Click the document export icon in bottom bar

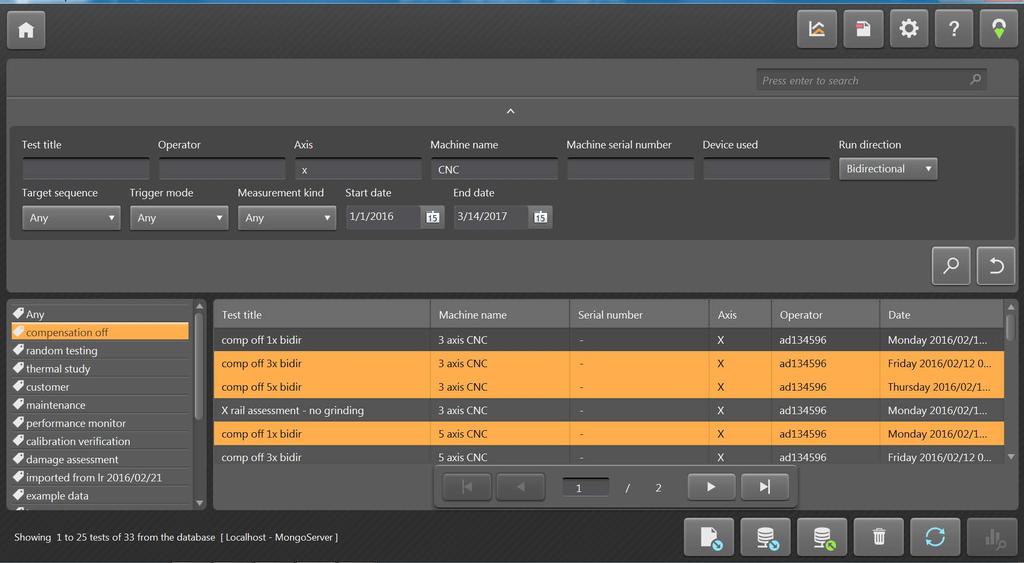(x=709, y=538)
